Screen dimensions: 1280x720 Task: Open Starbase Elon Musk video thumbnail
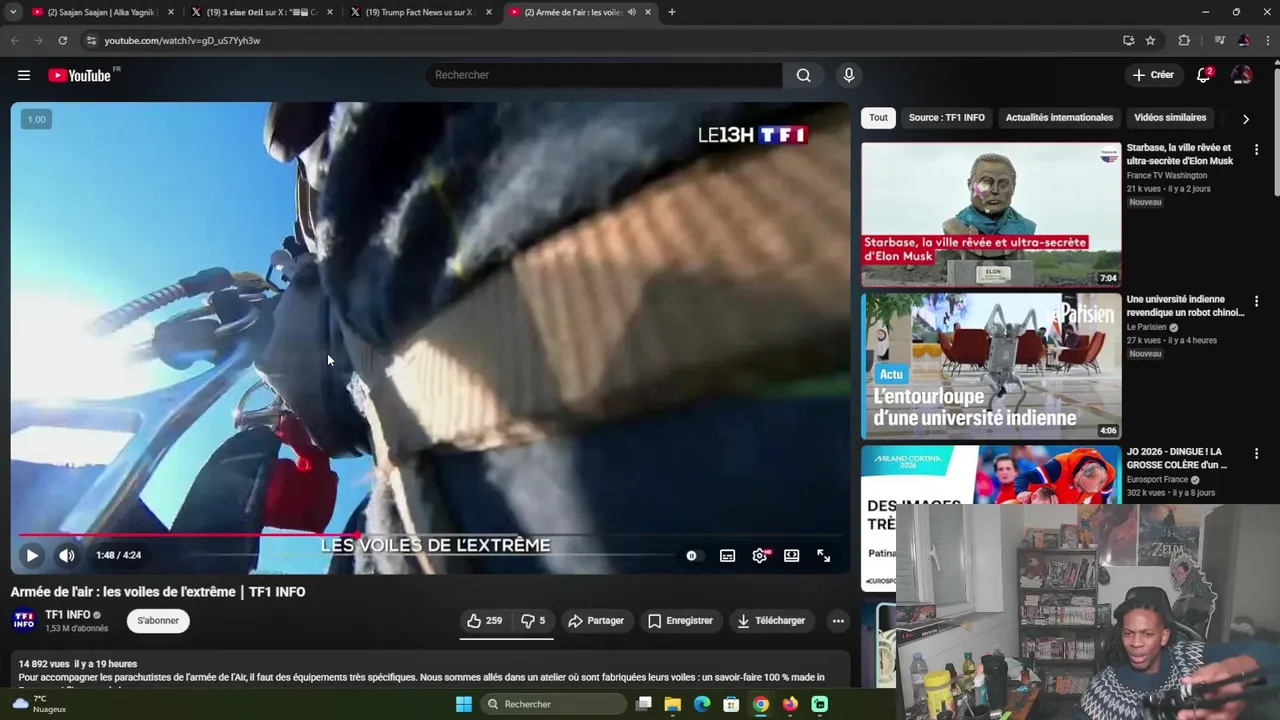pos(991,215)
